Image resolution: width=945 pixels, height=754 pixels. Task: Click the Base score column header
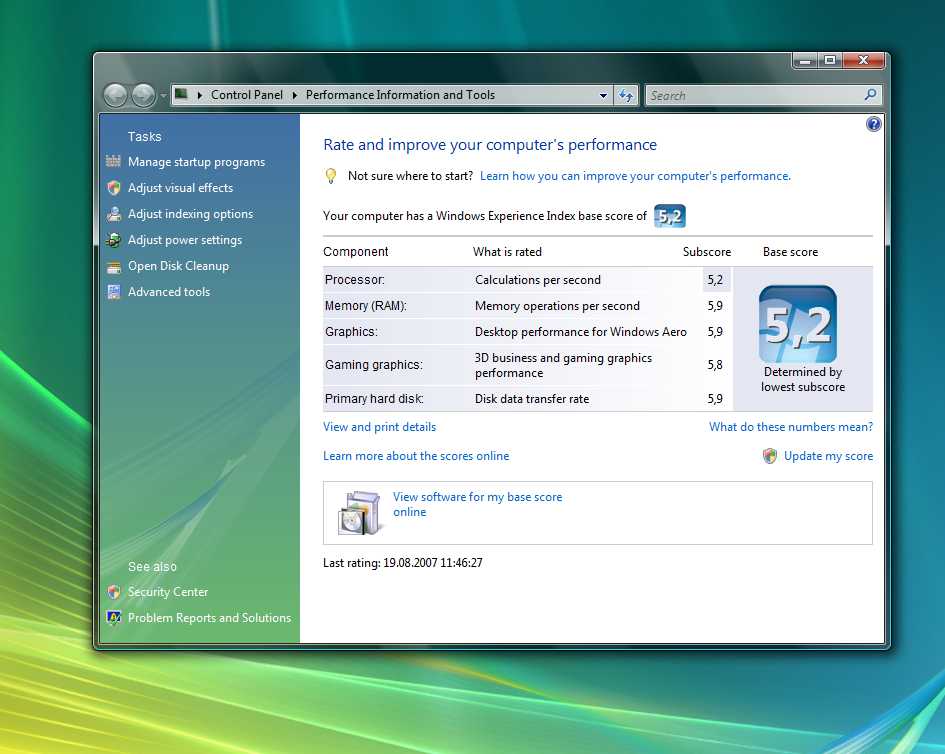pyautogui.click(x=790, y=252)
